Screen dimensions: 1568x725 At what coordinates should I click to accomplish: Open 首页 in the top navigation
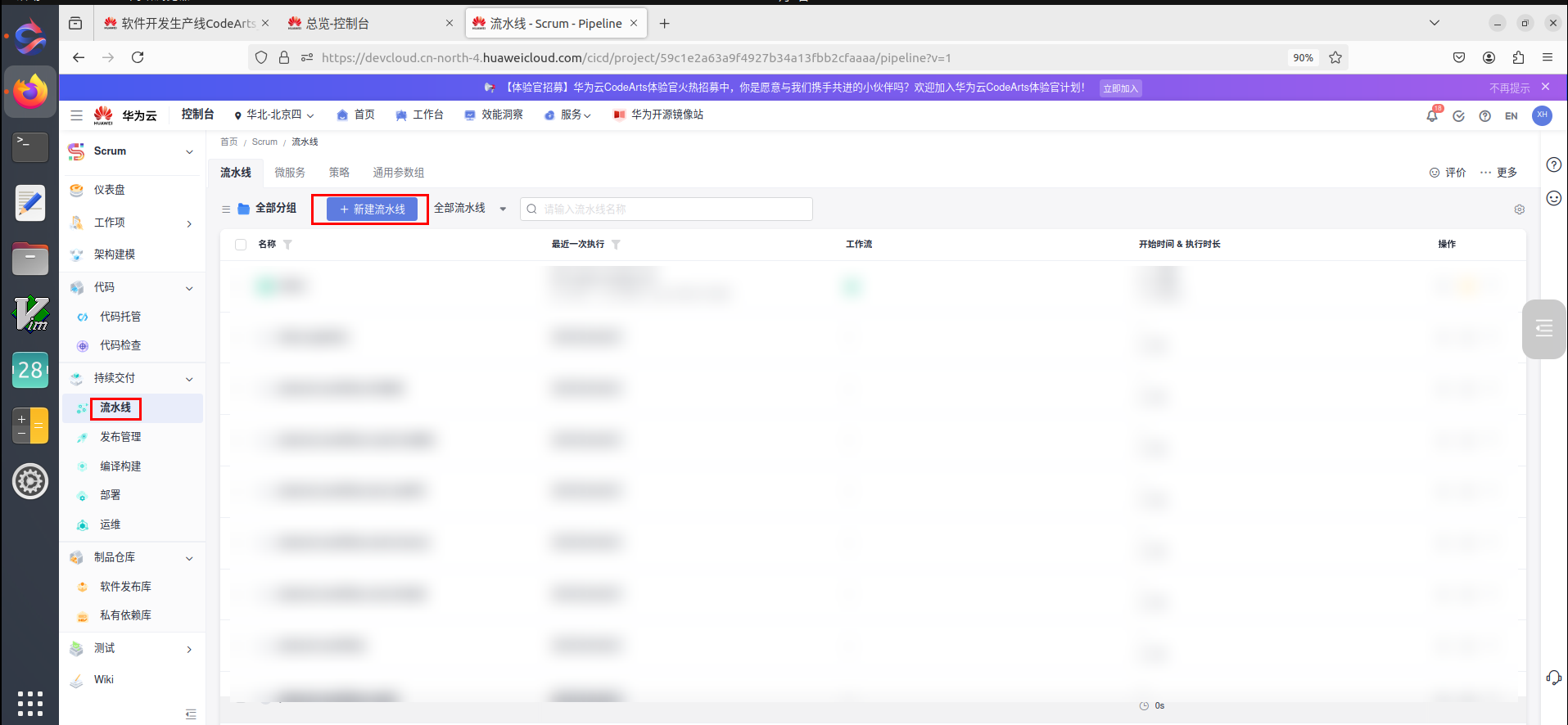(356, 115)
